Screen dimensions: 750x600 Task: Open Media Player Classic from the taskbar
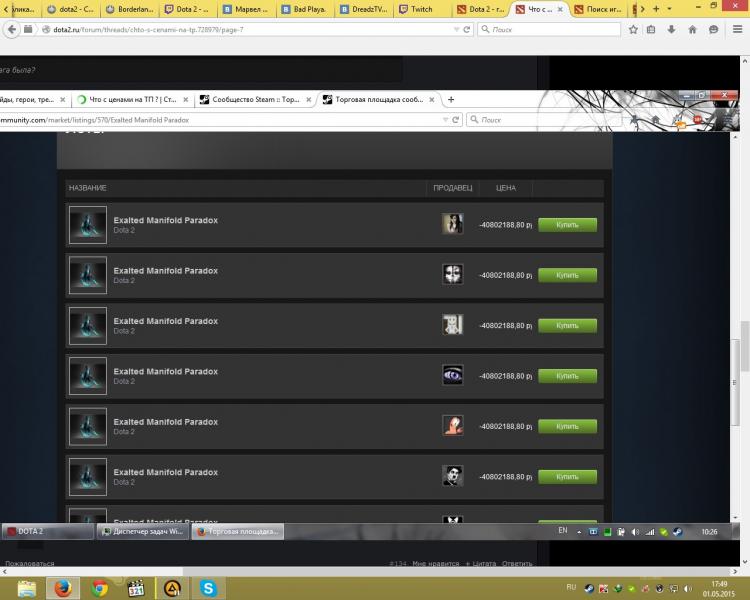click(x=136, y=588)
